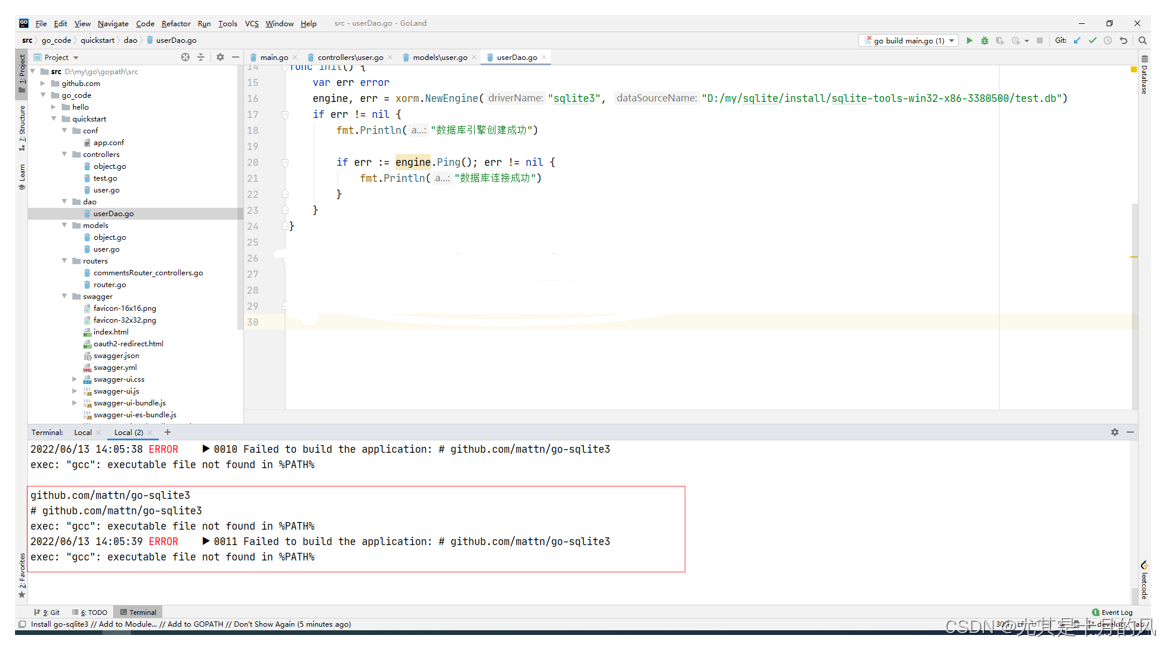Select commentsRouter_controllers.go file

coord(148,273)
